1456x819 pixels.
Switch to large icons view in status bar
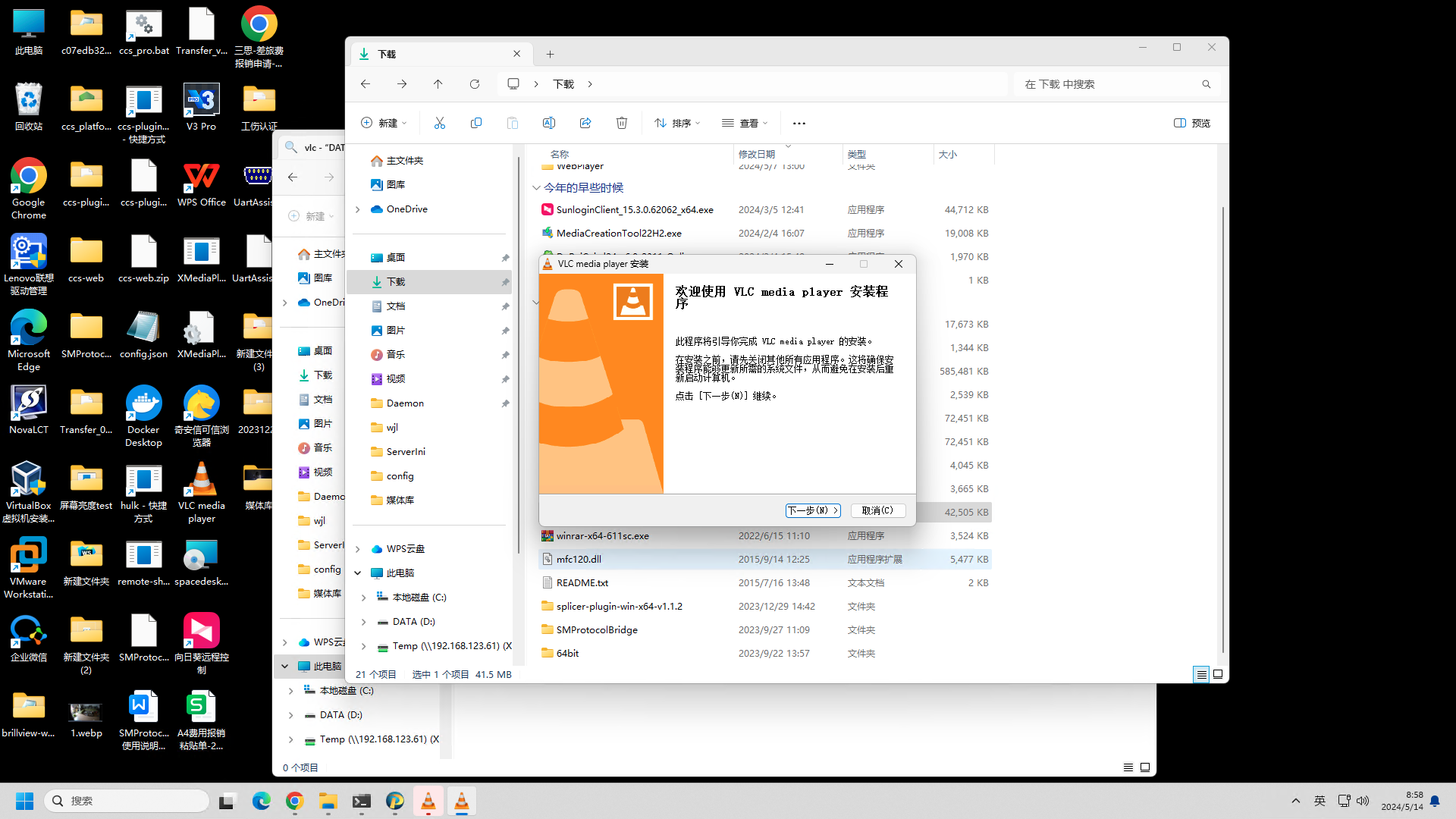pos(1218,674)
